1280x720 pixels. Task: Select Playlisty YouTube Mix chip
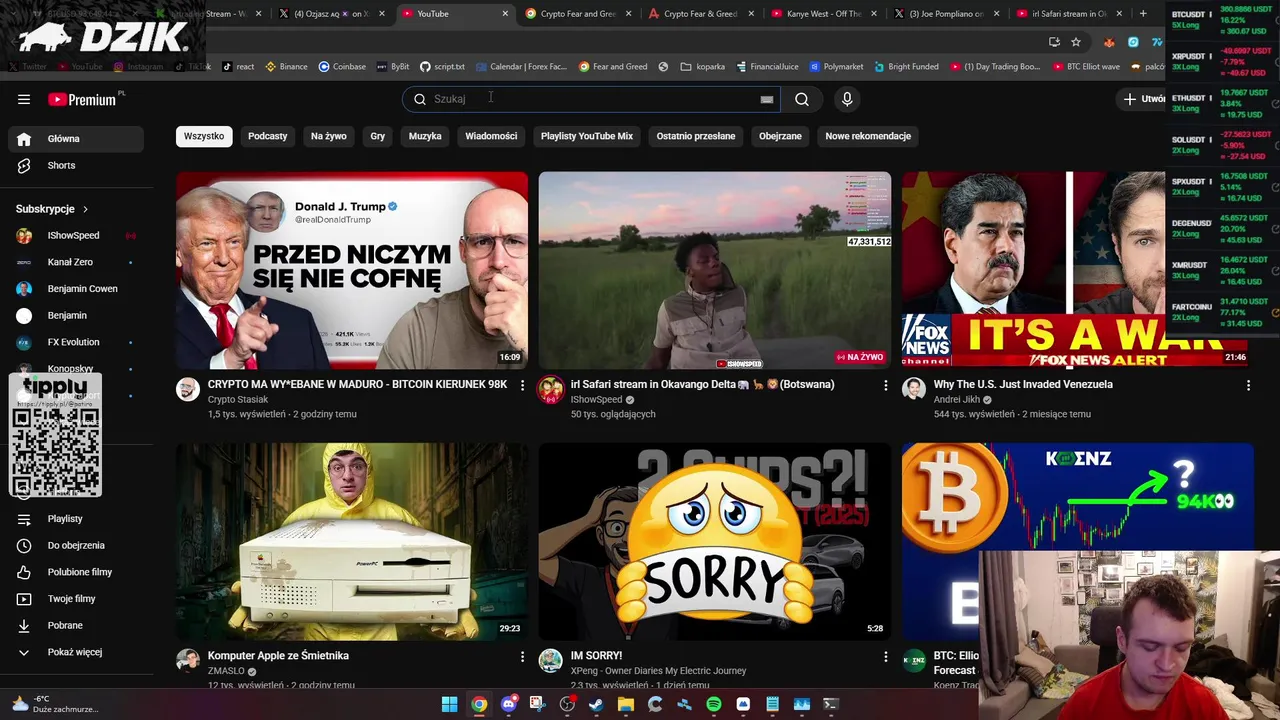(x=587, y=136)
